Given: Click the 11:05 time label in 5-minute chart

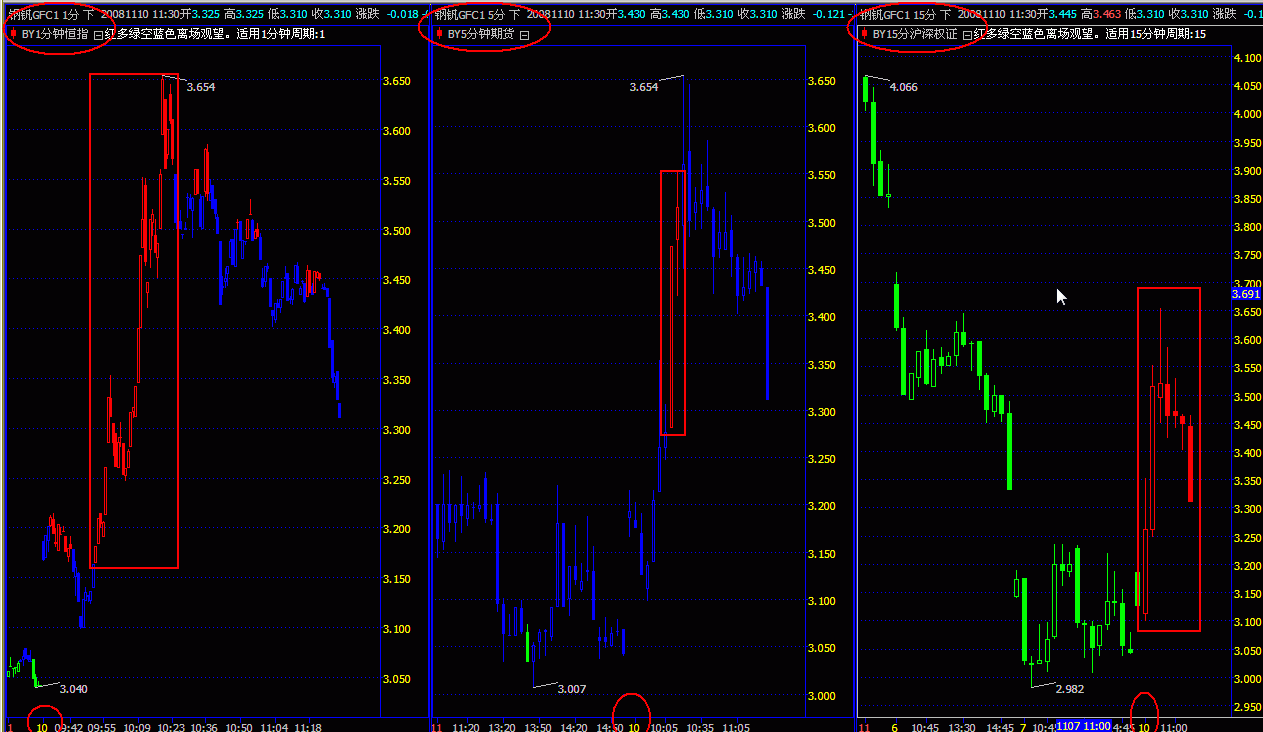Looking at the screenshot, I should (x=735, y=726).
